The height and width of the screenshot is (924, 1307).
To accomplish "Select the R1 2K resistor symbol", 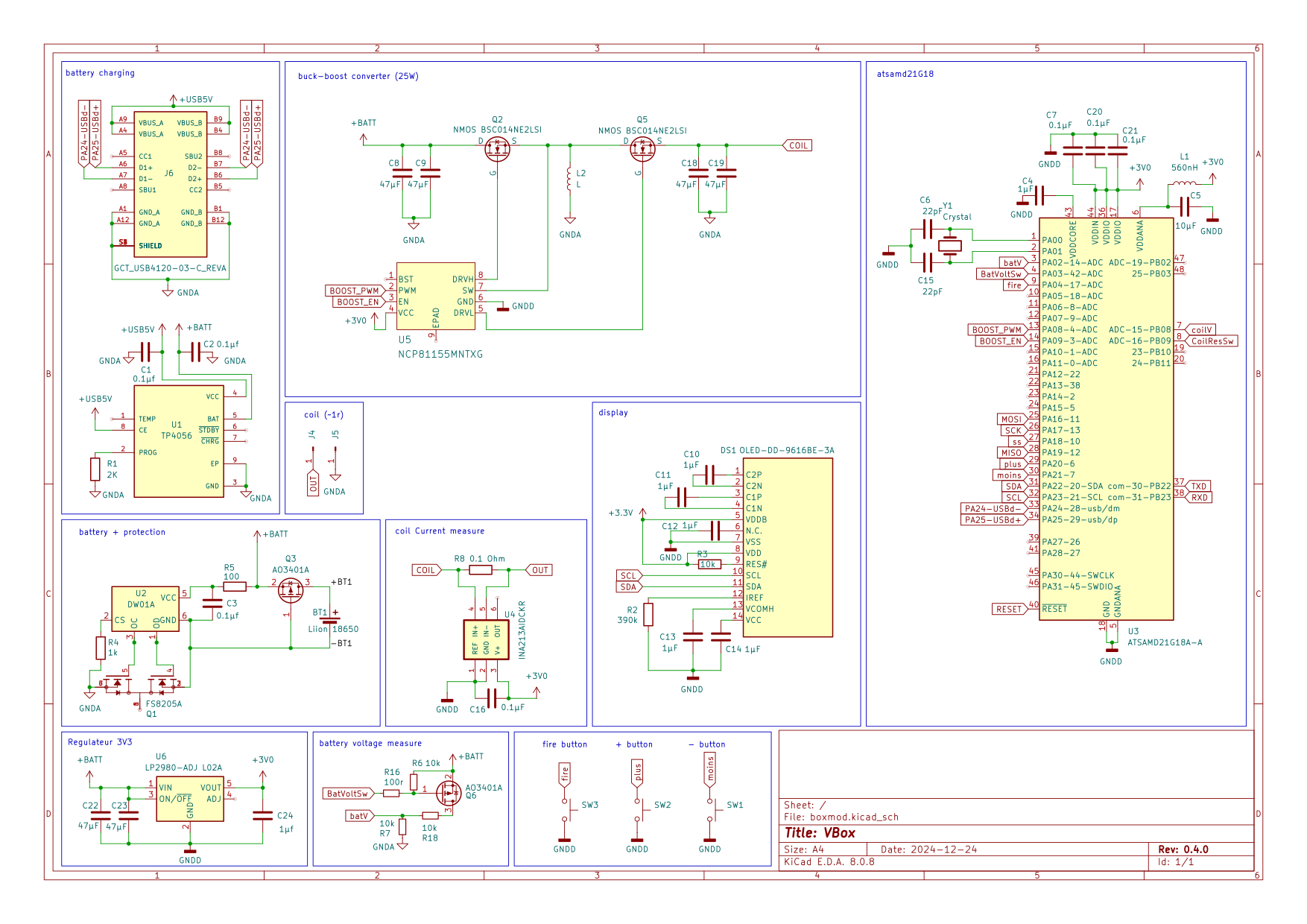I will tap(95, 469).
